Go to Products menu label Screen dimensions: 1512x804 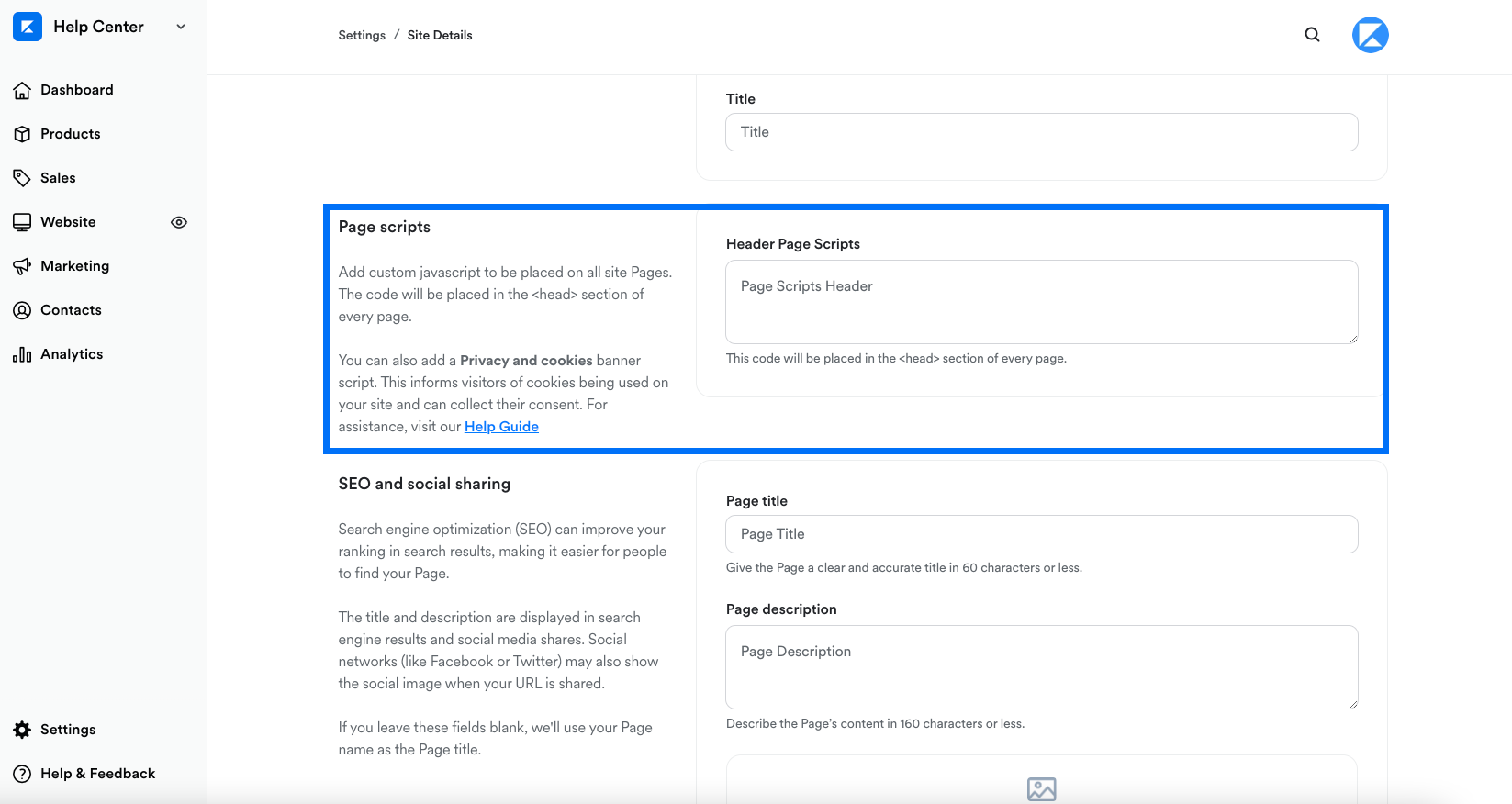click(x=71, y=134)
